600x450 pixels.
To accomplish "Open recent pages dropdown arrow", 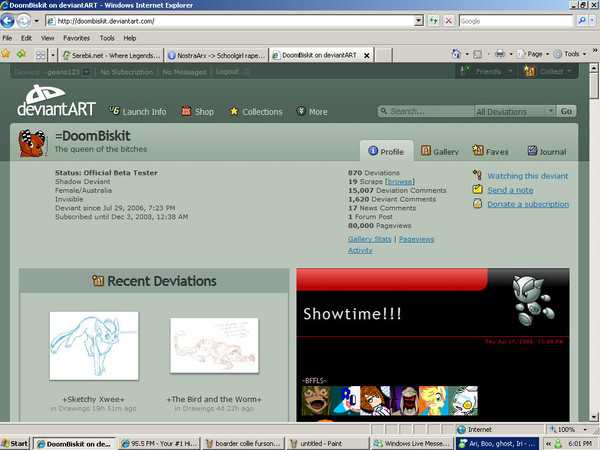I will click(37, 21).
